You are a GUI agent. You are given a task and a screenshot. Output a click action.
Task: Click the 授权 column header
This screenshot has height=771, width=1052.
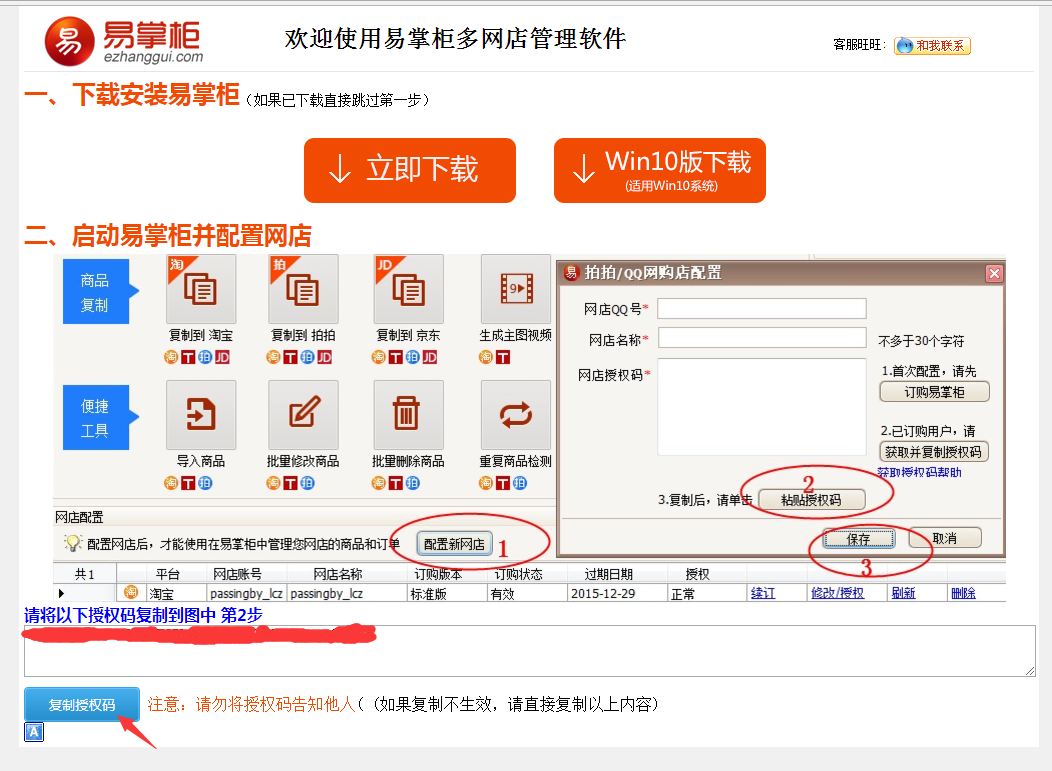click(698, 574)
